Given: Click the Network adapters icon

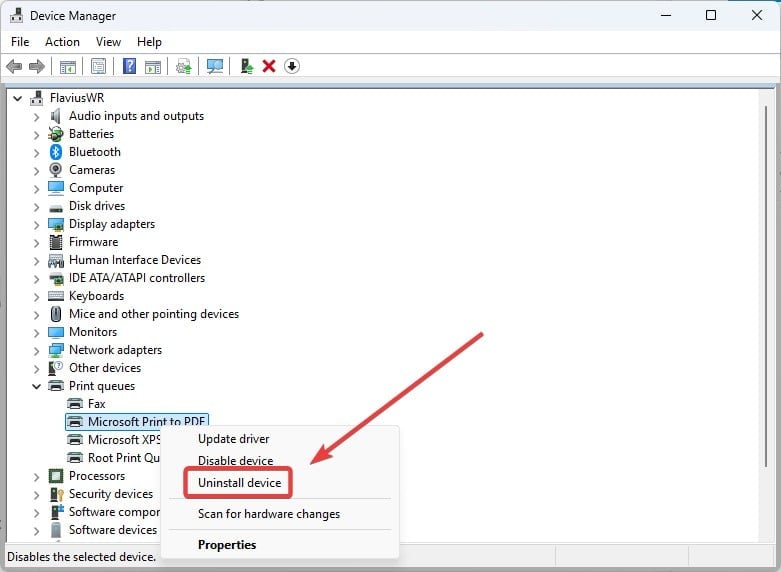Looking at the screenshot, I should 56,350.
